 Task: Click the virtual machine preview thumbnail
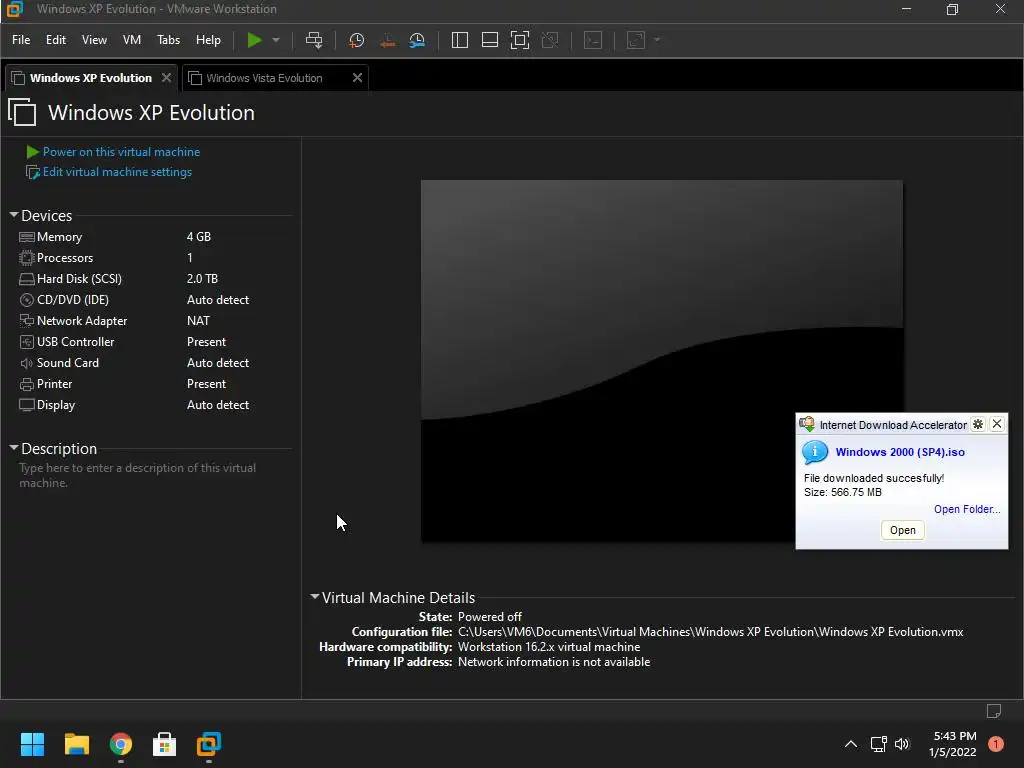pos(662,361)
